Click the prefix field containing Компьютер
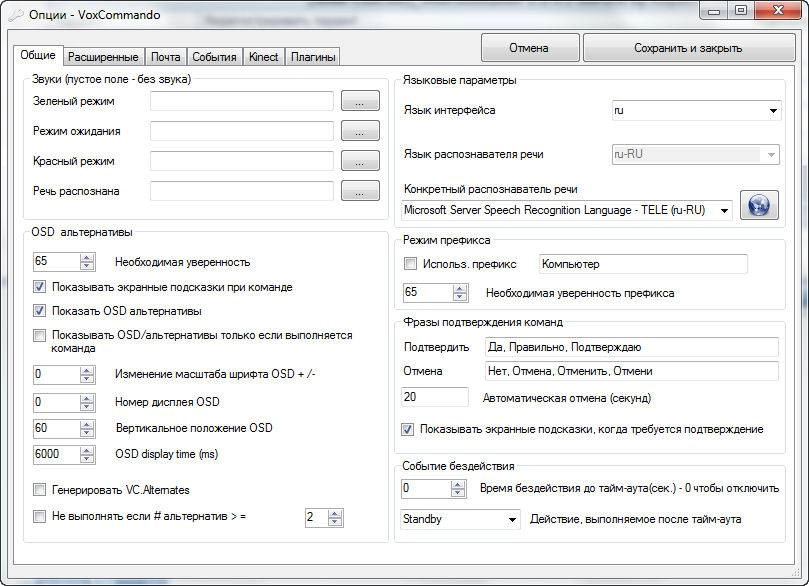Screen dimensions: 809x586 (x=643, y=264)
